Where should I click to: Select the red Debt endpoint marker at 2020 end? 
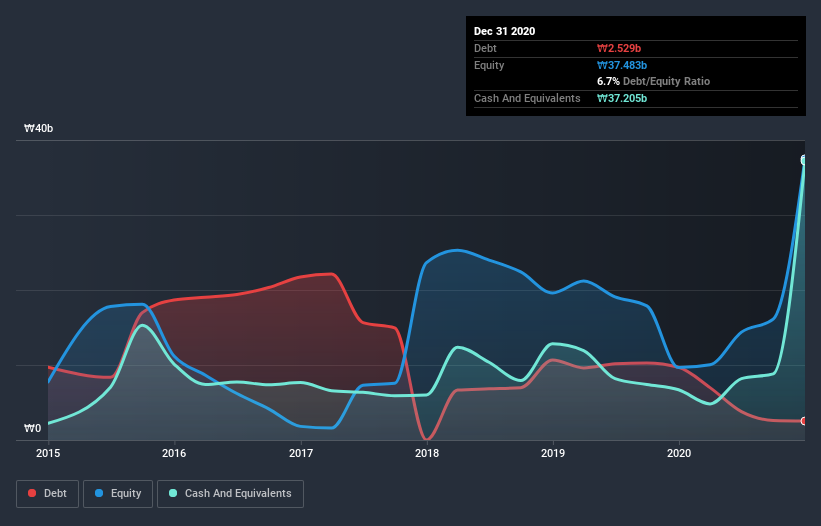pos(804,421)
